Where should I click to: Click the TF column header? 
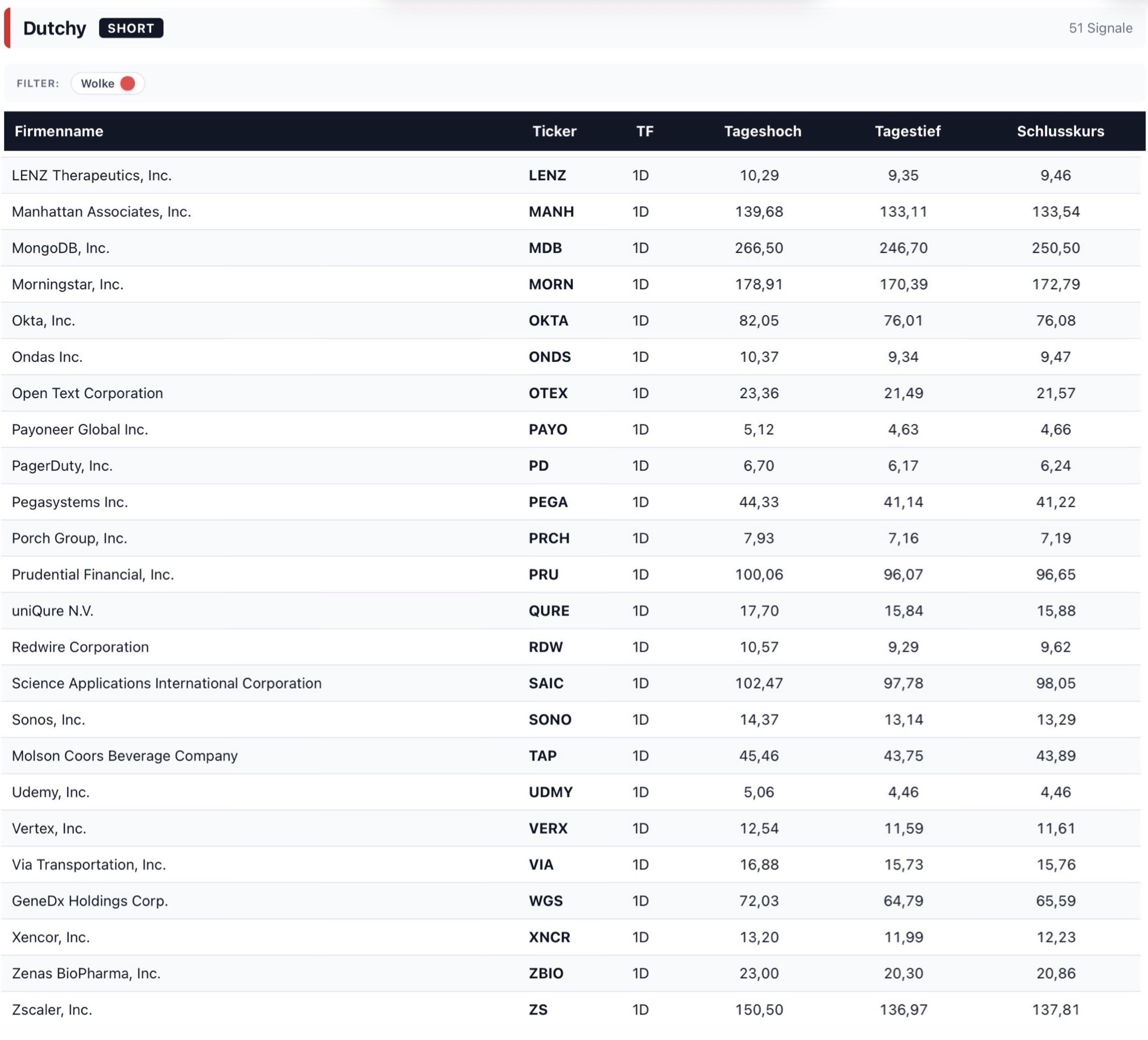644,131
